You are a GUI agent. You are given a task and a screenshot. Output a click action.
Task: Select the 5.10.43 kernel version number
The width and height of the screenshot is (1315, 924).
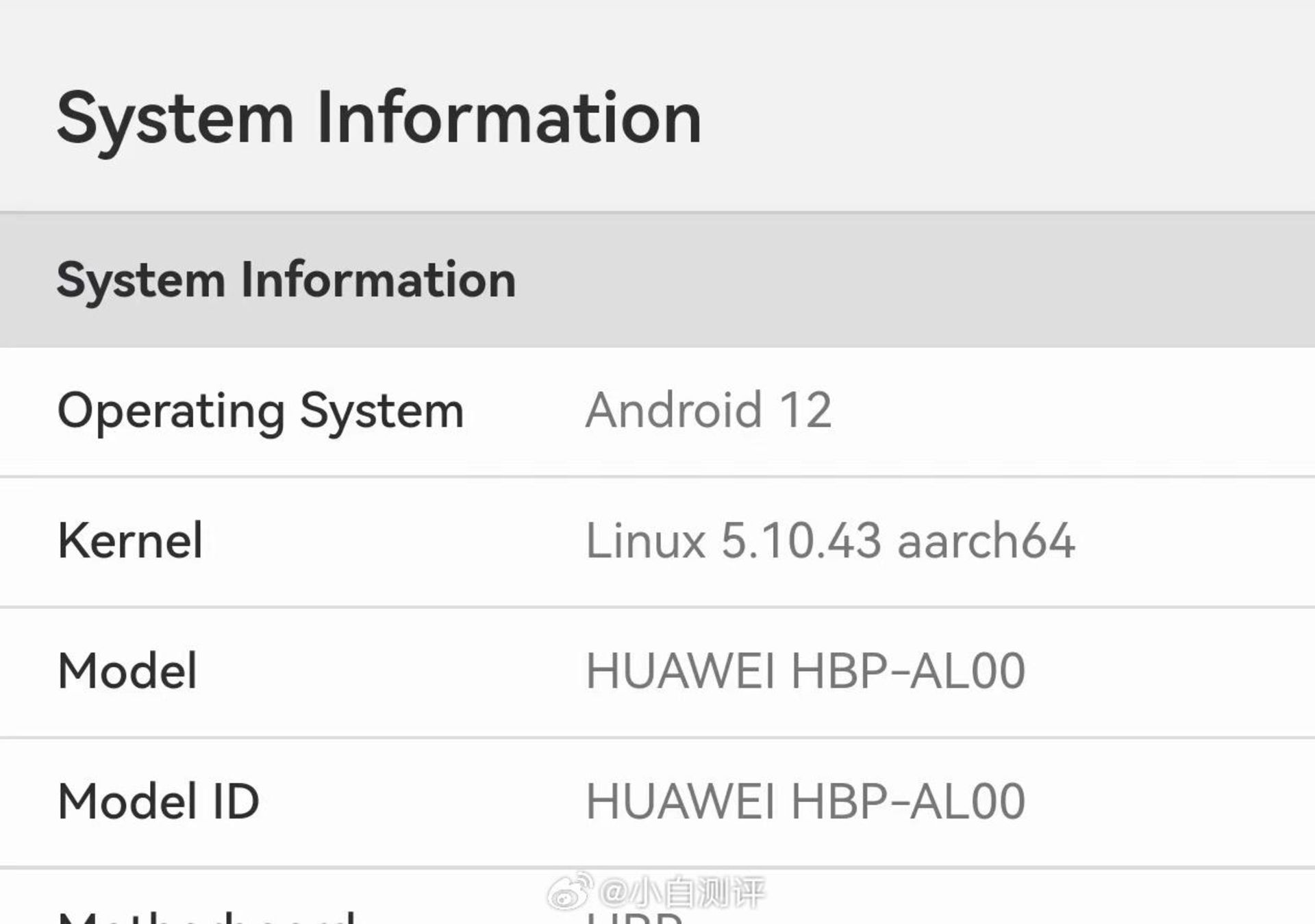[x=801, y=541]
